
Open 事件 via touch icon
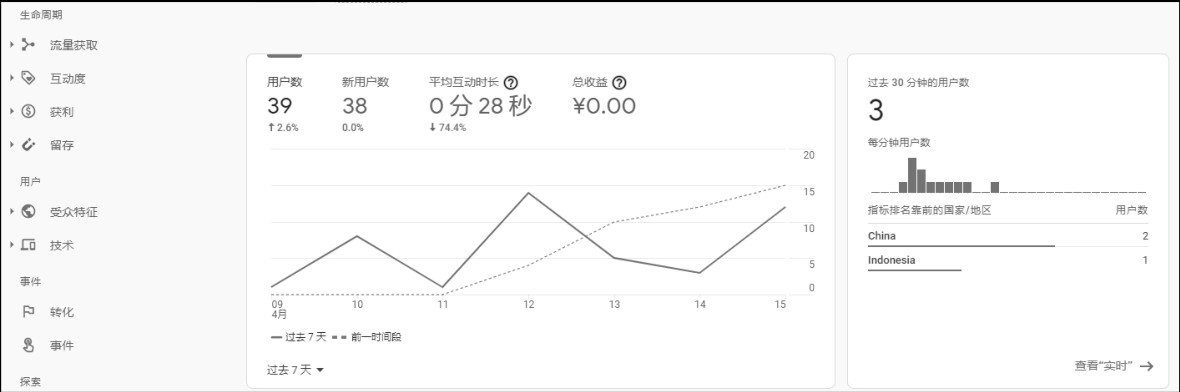pyautogui.click(x=29, y=345)
